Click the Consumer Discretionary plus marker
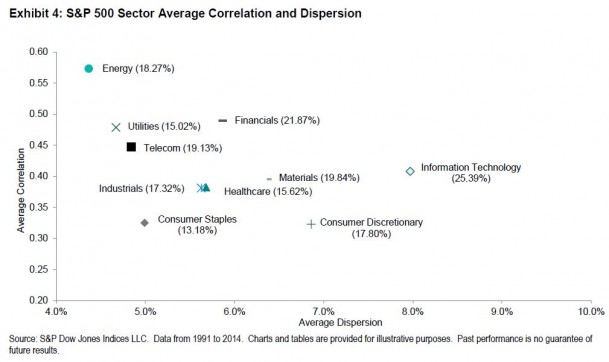The height and width of the screenshot is (362, 609). pos(311,224)
